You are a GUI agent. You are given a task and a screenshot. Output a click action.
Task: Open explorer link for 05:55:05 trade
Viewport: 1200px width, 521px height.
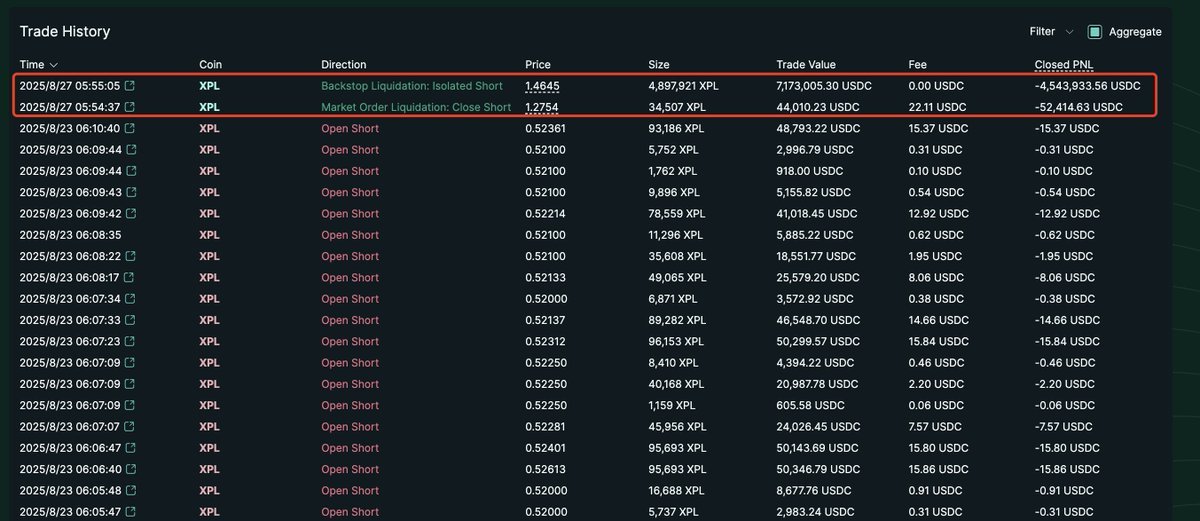130,86
